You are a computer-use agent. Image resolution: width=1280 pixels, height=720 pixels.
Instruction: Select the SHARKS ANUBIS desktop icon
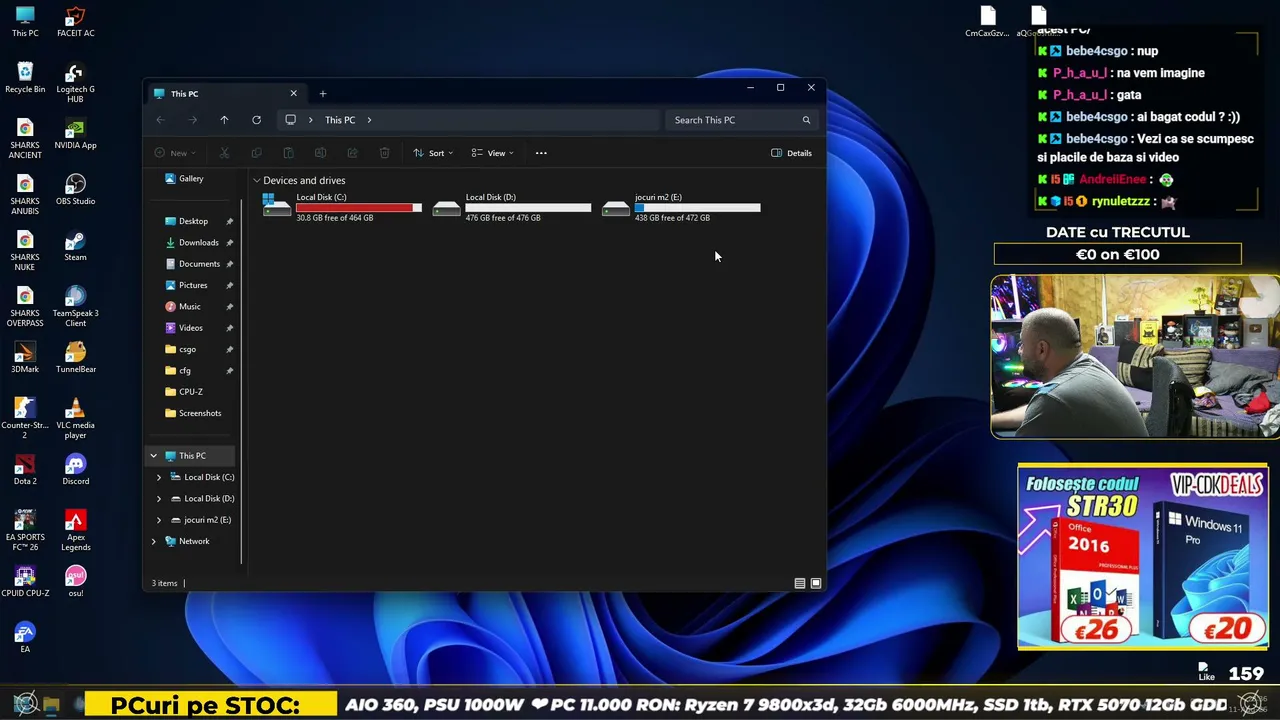pos(25,195)
